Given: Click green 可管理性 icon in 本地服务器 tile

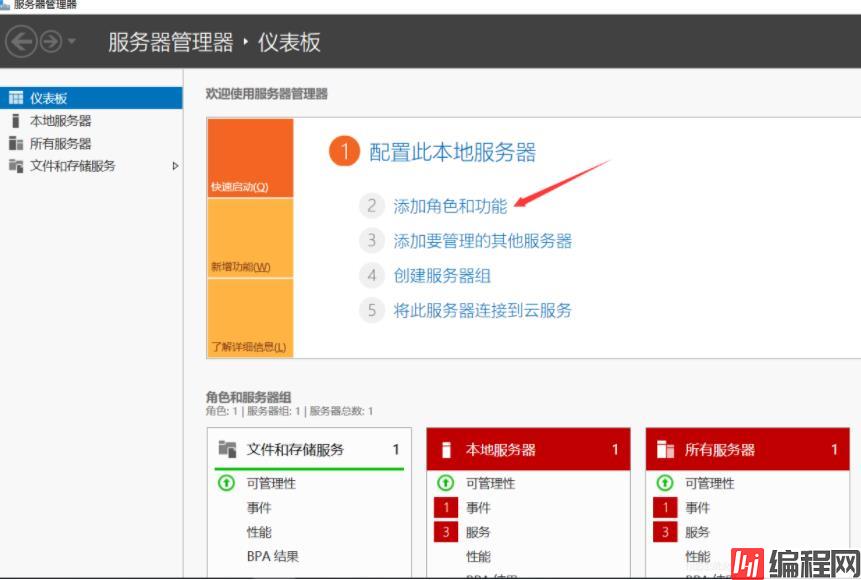Looking at the screenshot, I should point(446,484).
